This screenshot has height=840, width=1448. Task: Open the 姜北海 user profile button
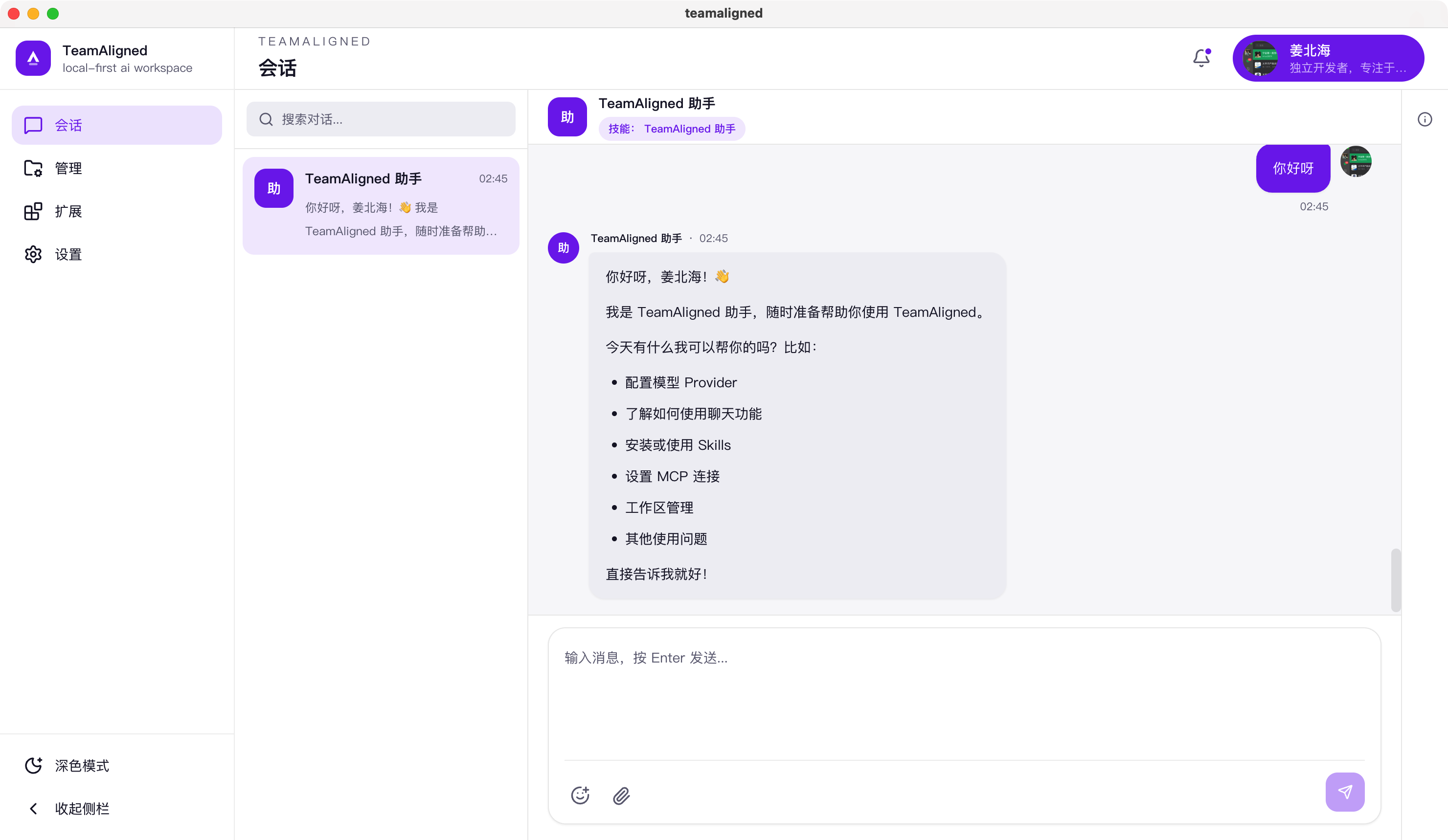pyautogui.click(x=1328, y=58)
